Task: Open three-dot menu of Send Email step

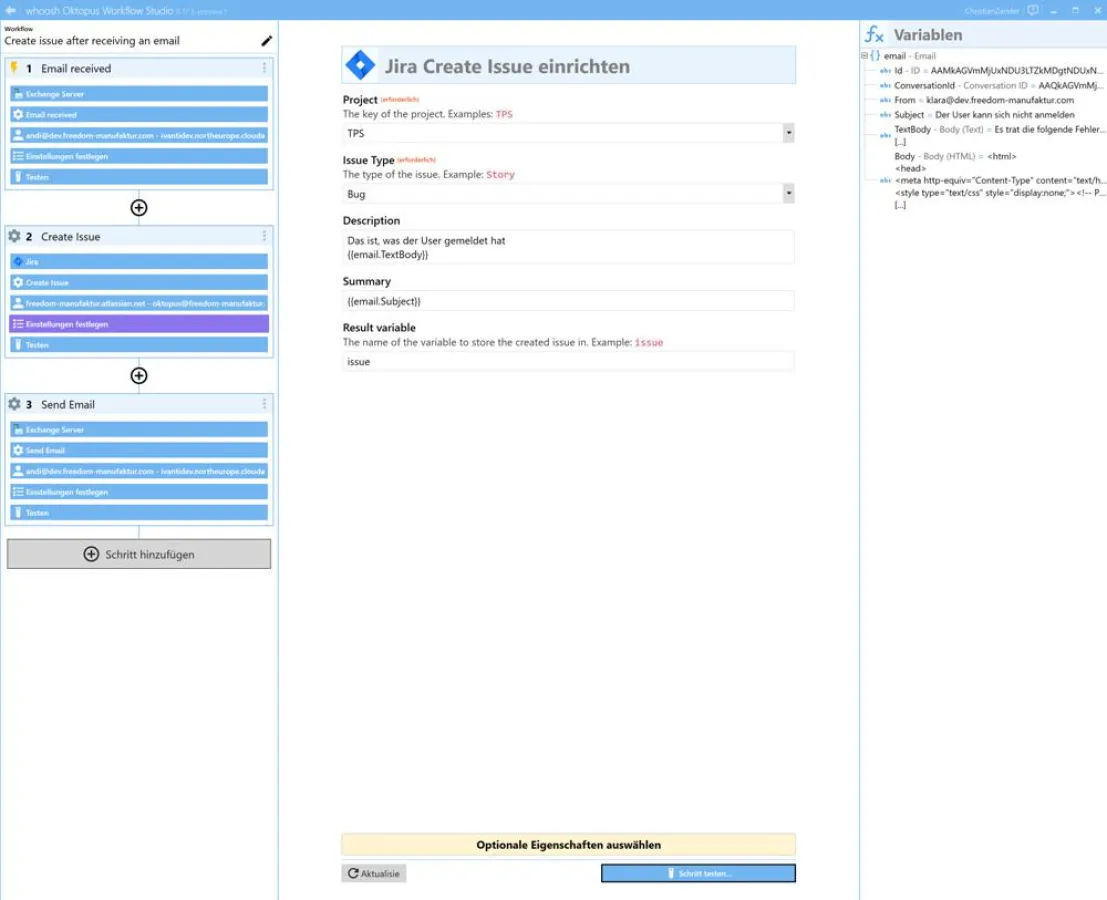Action: pos(265,405)
